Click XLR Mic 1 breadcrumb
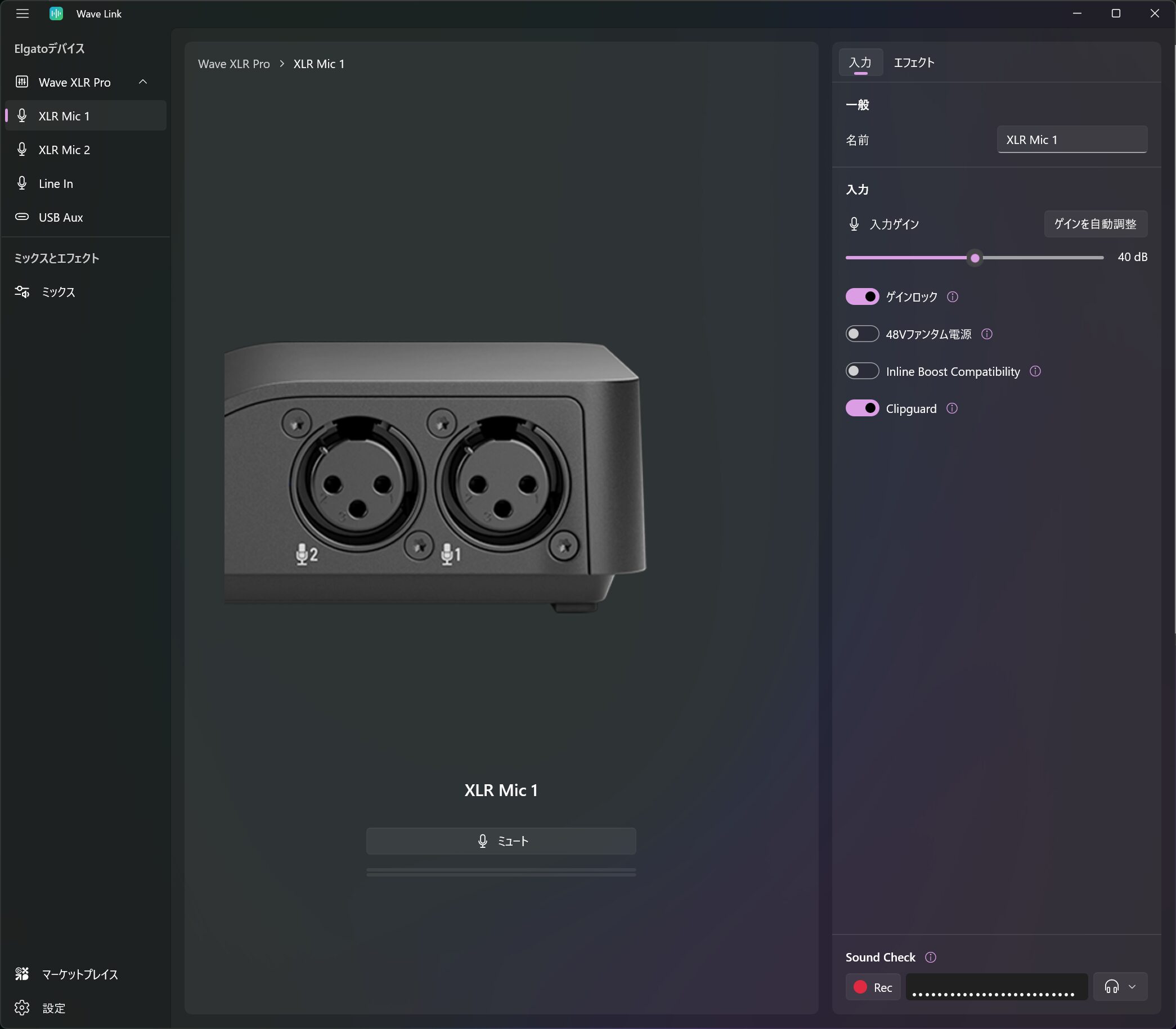This screenshot has width=1176, height=1029. pyautogui.click(x=318, y=64)
